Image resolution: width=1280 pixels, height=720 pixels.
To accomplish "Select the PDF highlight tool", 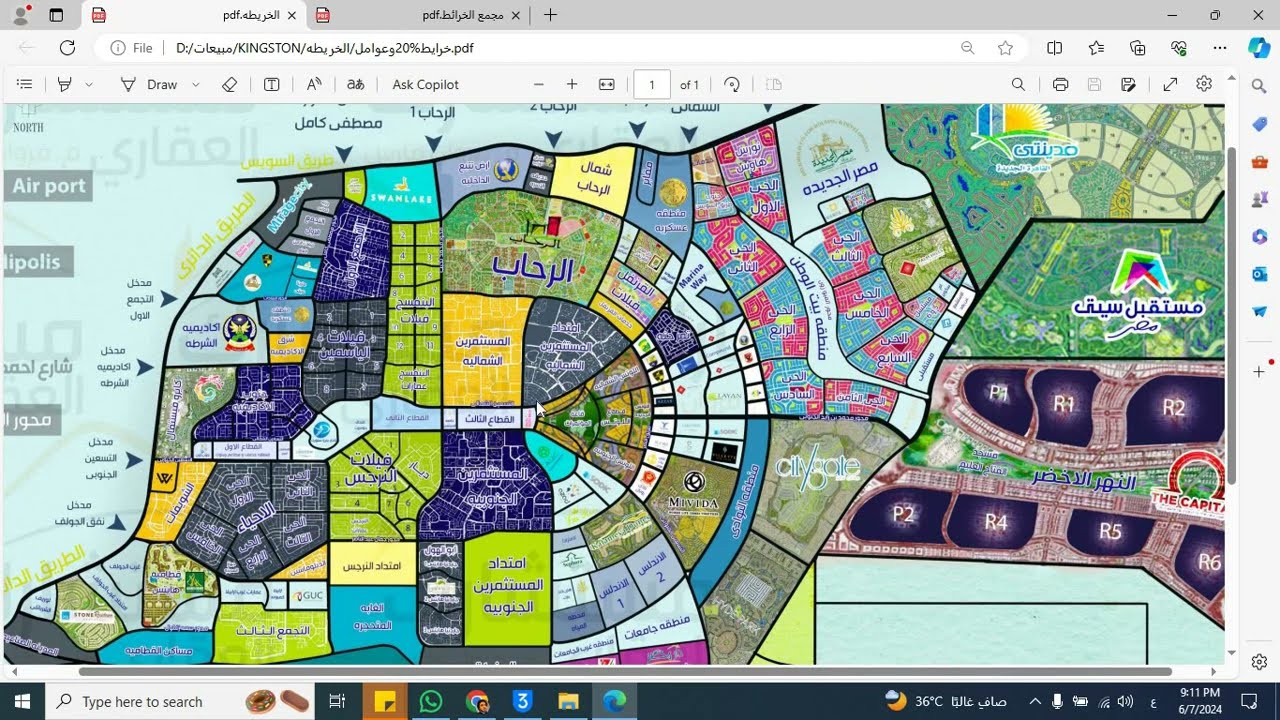I will coord(65,85).
